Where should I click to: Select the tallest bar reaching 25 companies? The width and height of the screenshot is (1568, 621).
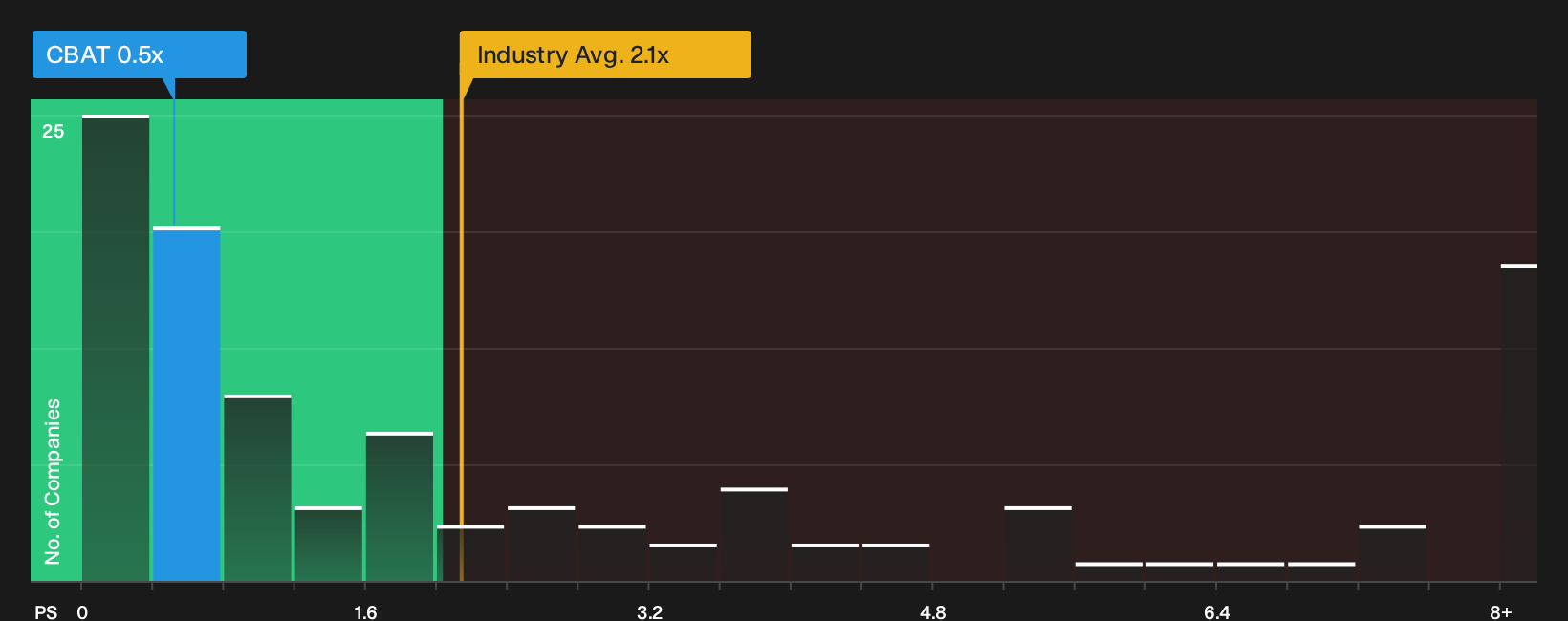pyautogui.click(x=116, y=348)
